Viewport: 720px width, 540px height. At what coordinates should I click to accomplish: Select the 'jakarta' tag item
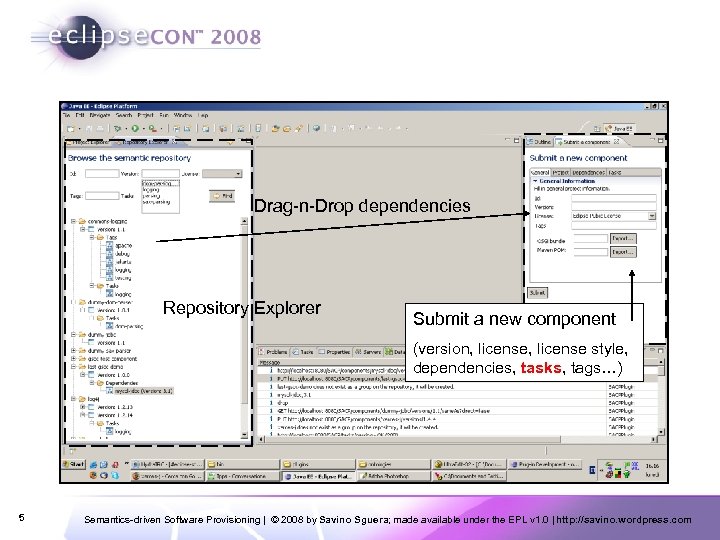[119, 262]
